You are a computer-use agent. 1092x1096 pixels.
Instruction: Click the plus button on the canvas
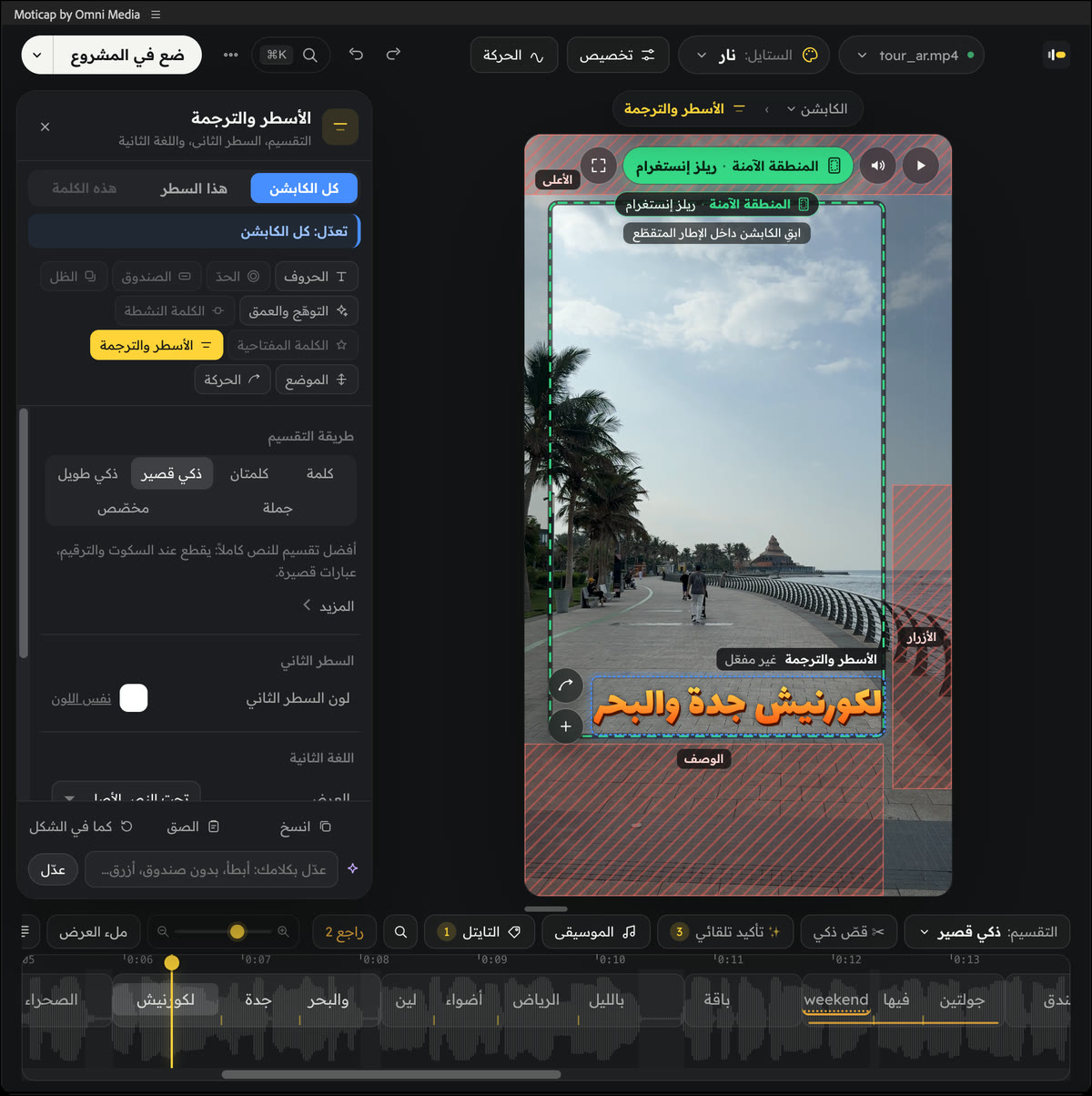coord(566,726)
